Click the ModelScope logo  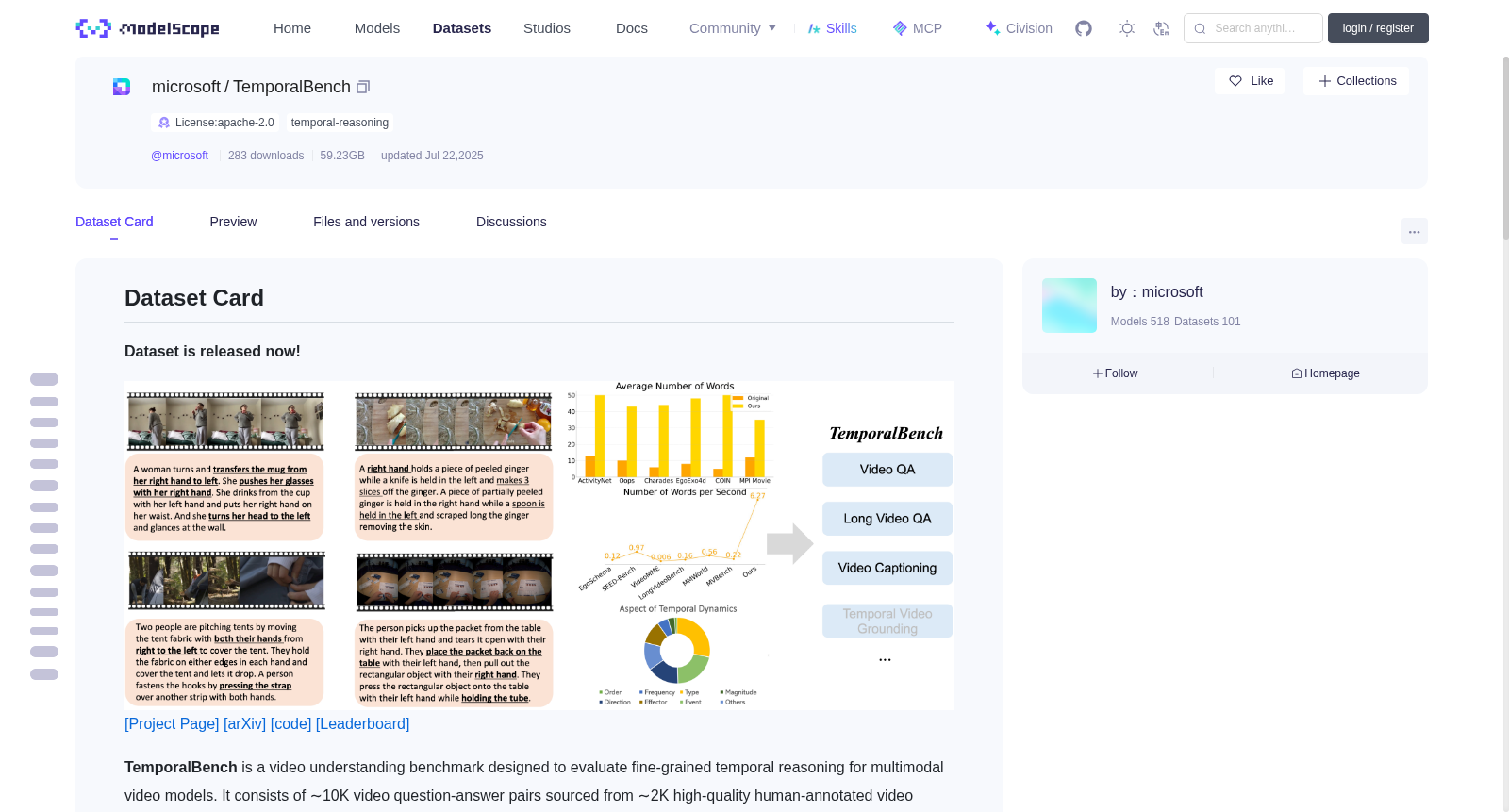pyautogui.click(x=148, y=28)
